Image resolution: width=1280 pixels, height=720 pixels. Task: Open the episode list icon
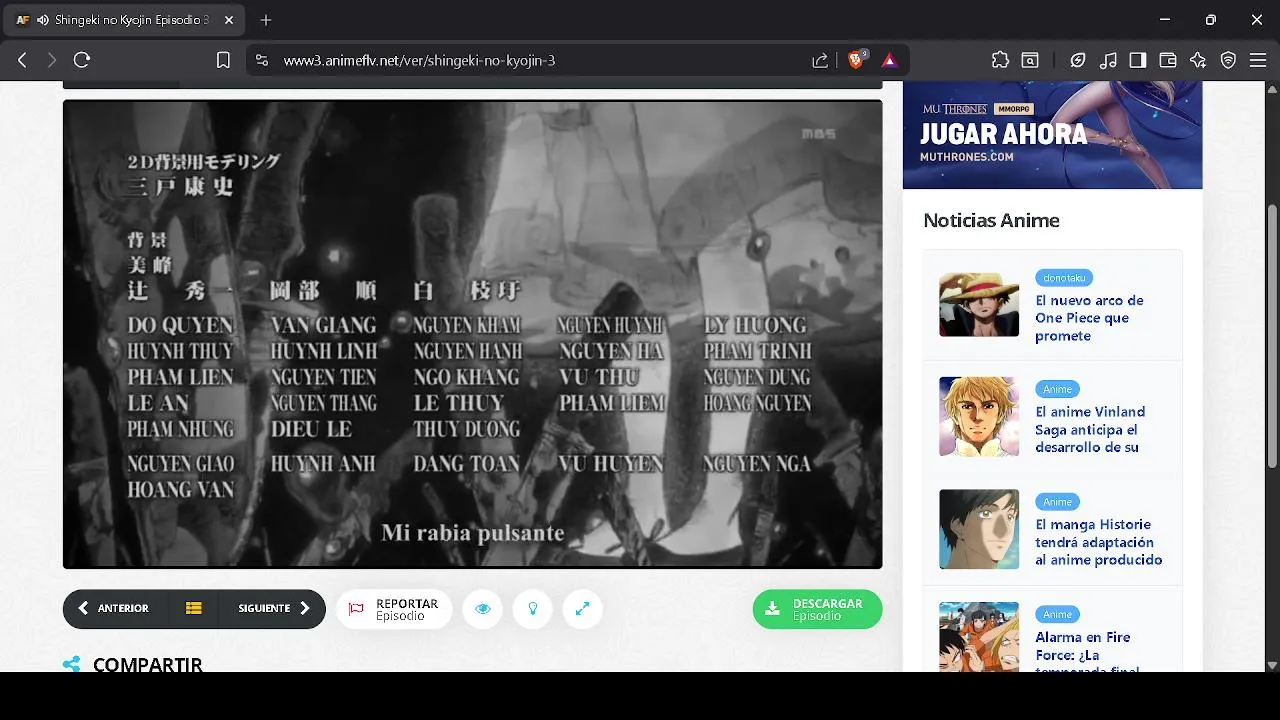(x=194, y=608)
